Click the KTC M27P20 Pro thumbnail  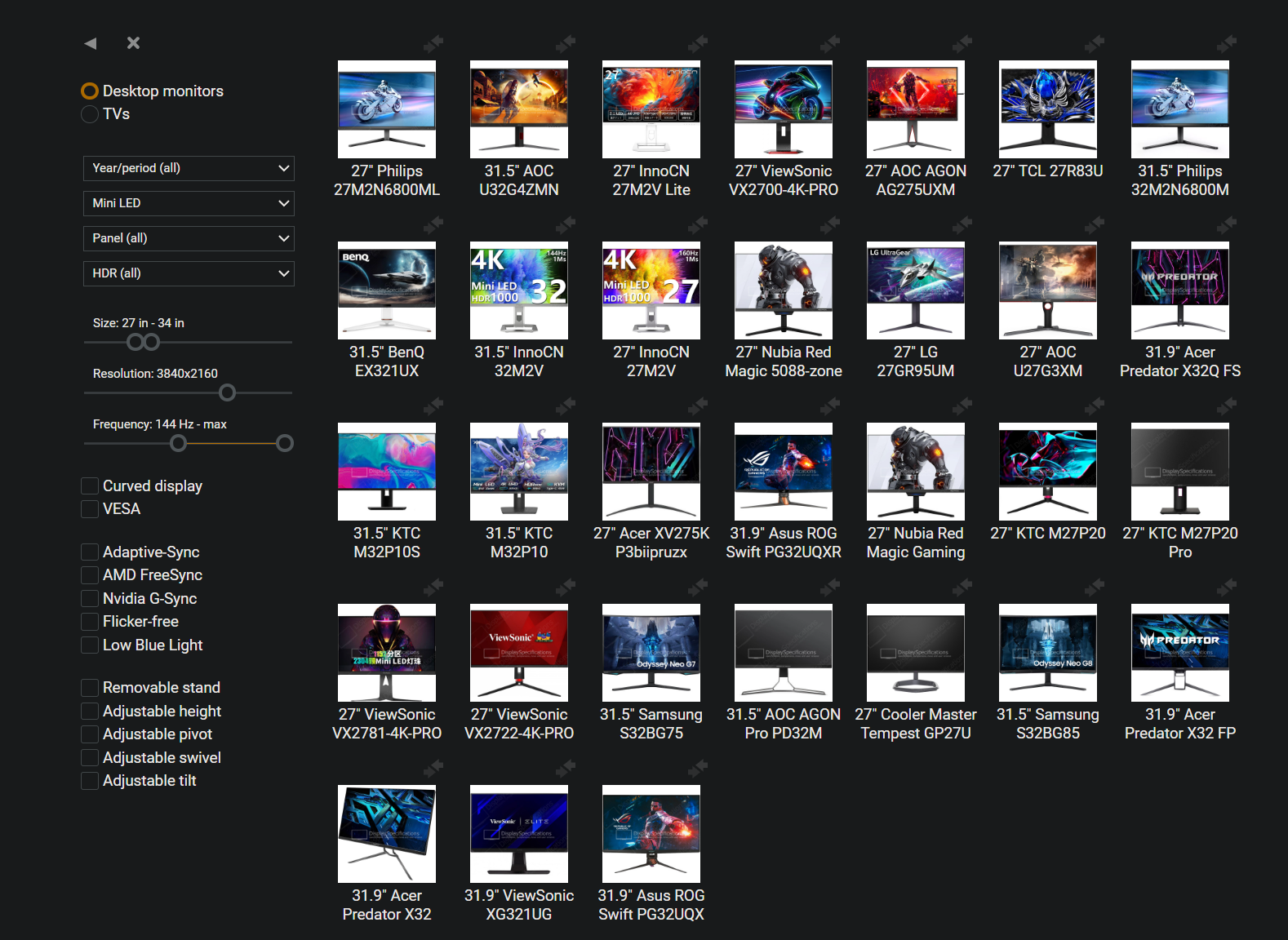tap(1180, 472)
